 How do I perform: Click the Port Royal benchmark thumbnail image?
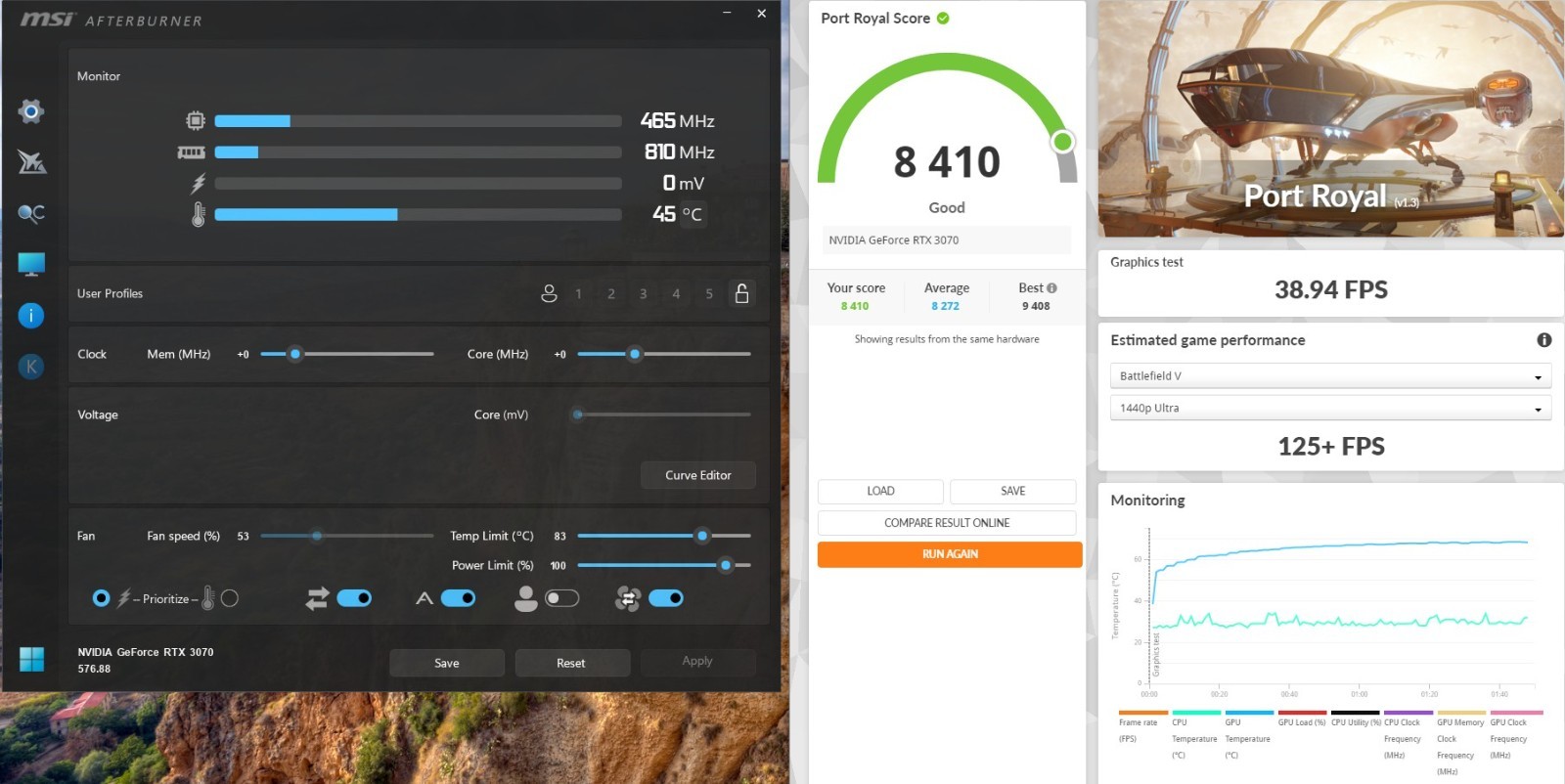[1330, 118]
